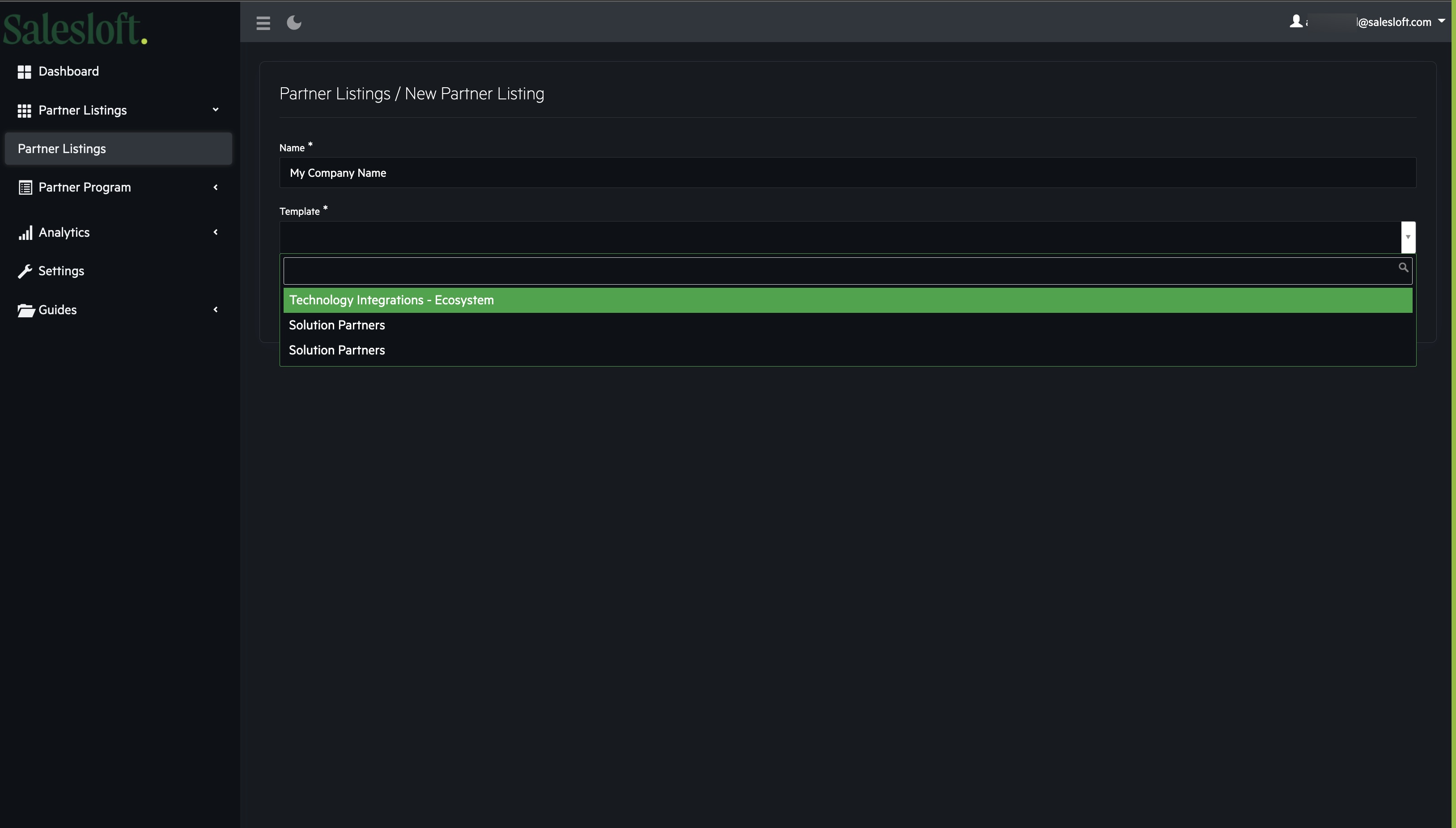Image resolution: width=1456 pixels, height=828 pixels.
Task: Expand the Partner Program chevron
Action: [216, 187]
